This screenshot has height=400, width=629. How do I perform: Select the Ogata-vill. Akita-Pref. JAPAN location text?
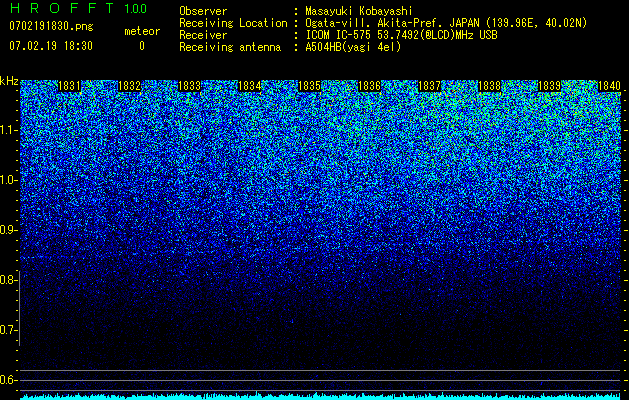[446, 23]
